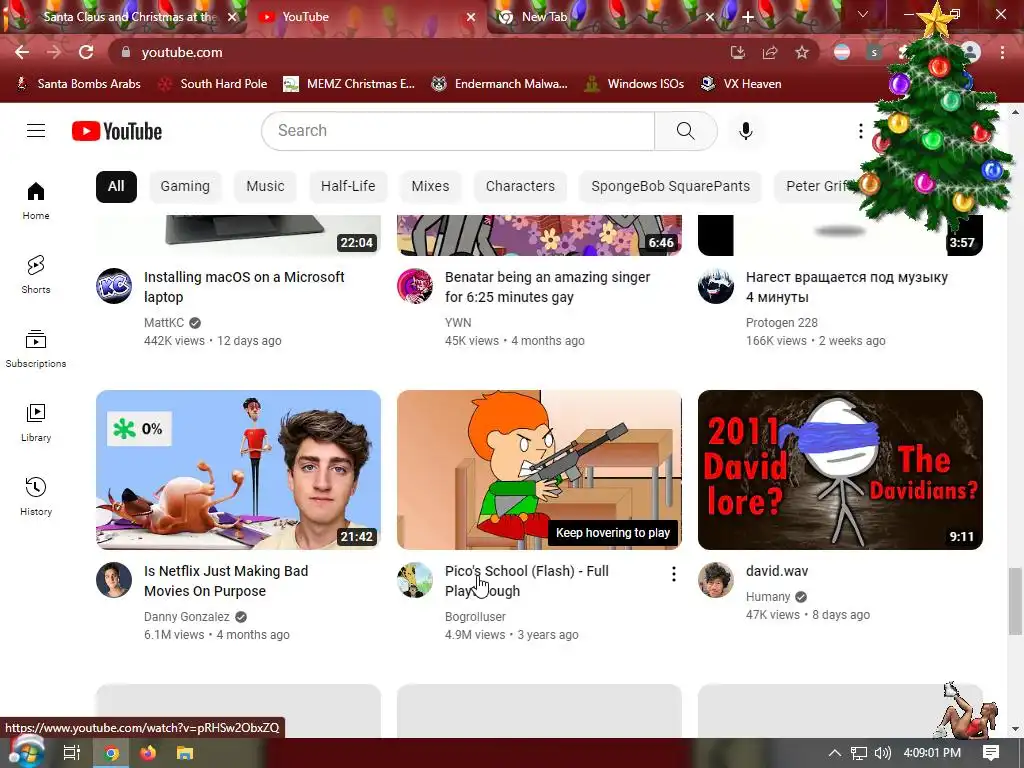Open 'david.wav' video title
1024x768 pixels.
(777, 571)
